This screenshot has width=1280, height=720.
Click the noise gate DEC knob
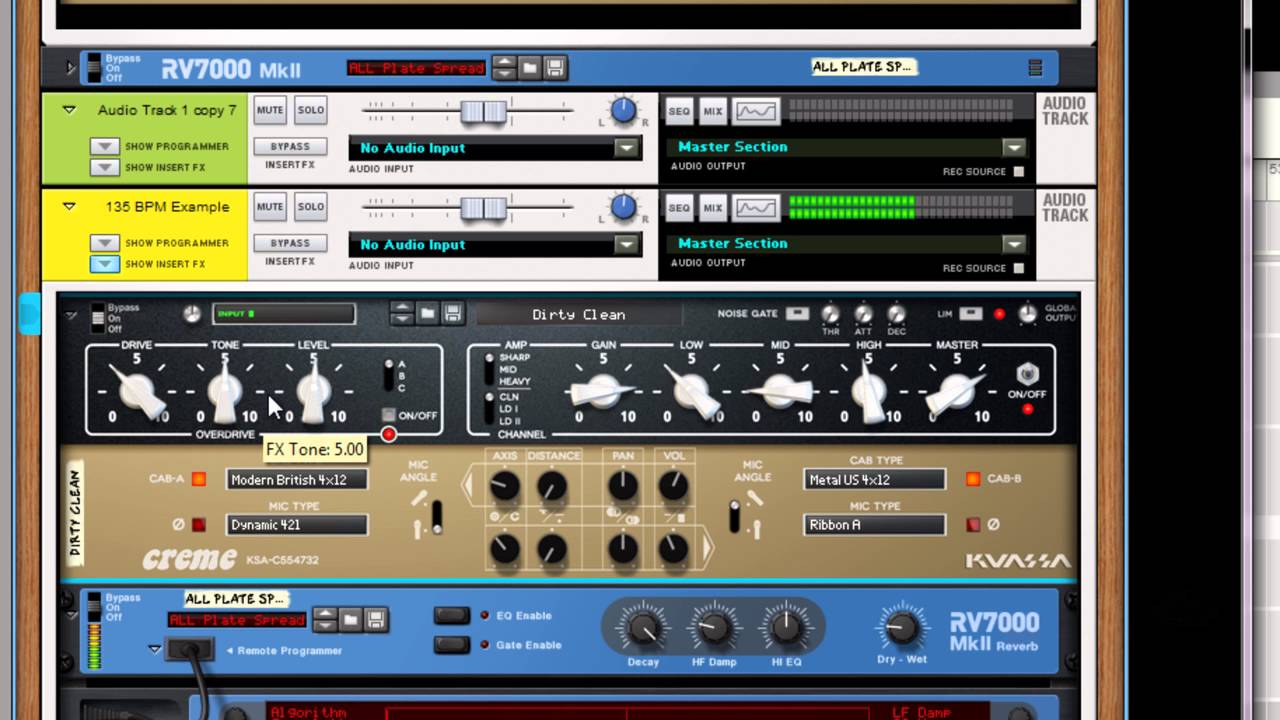(896, 314)
